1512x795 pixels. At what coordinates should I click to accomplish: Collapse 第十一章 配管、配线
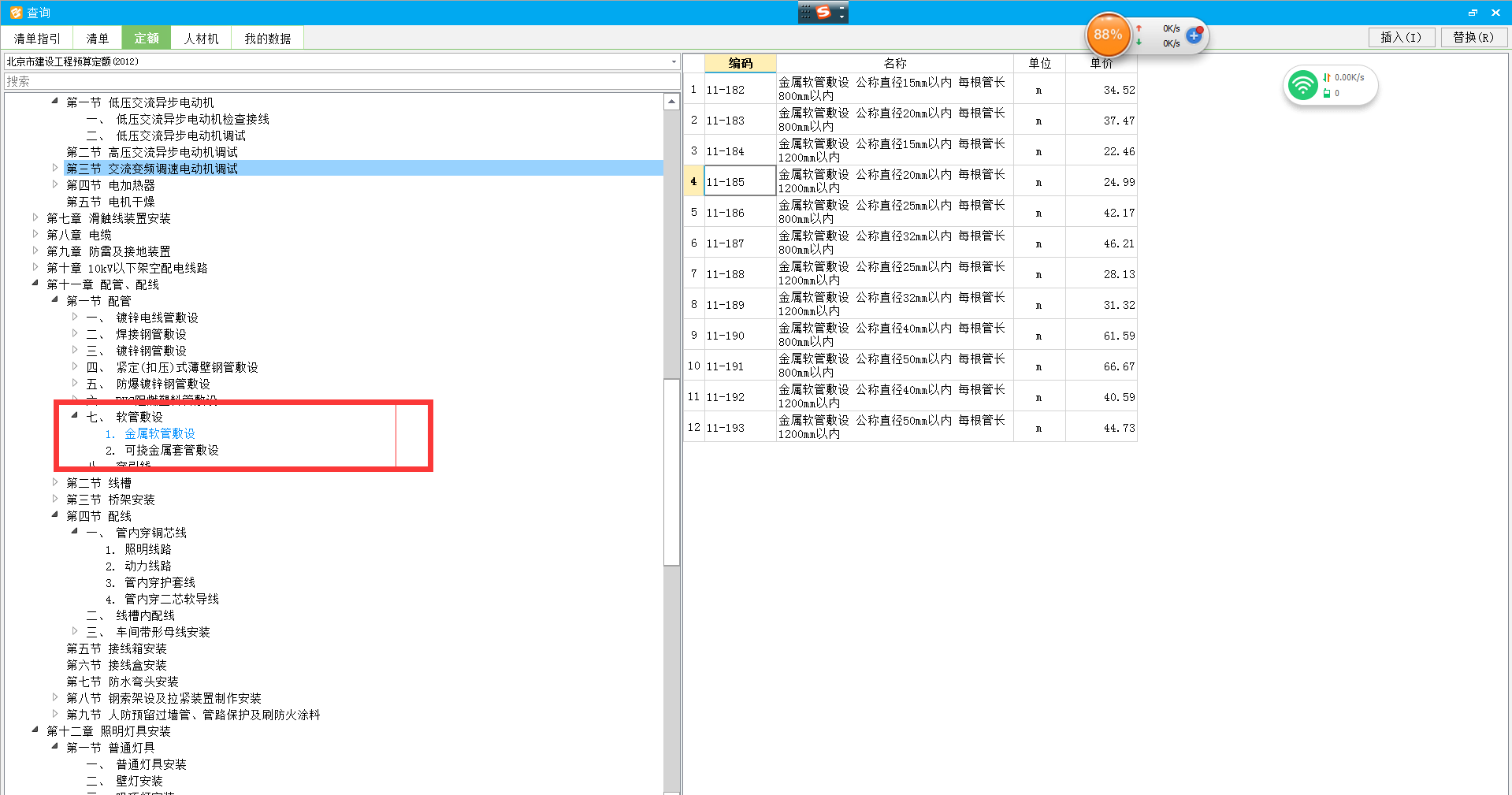(x=35, y=283)
